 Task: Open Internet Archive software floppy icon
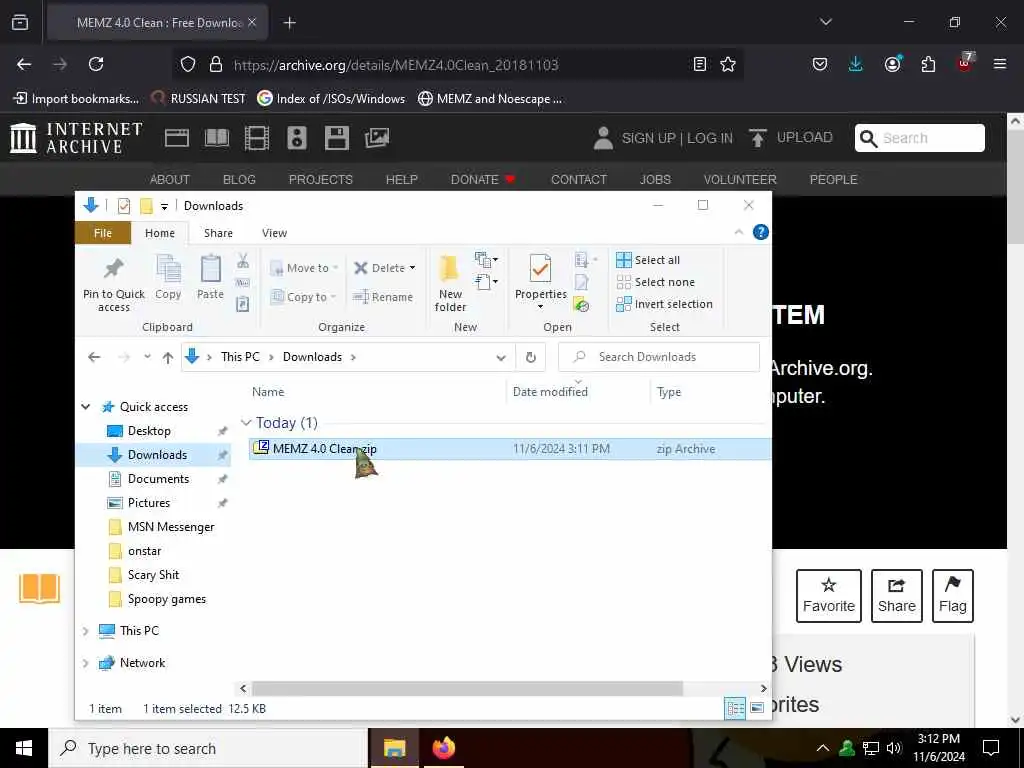(336, 138)
